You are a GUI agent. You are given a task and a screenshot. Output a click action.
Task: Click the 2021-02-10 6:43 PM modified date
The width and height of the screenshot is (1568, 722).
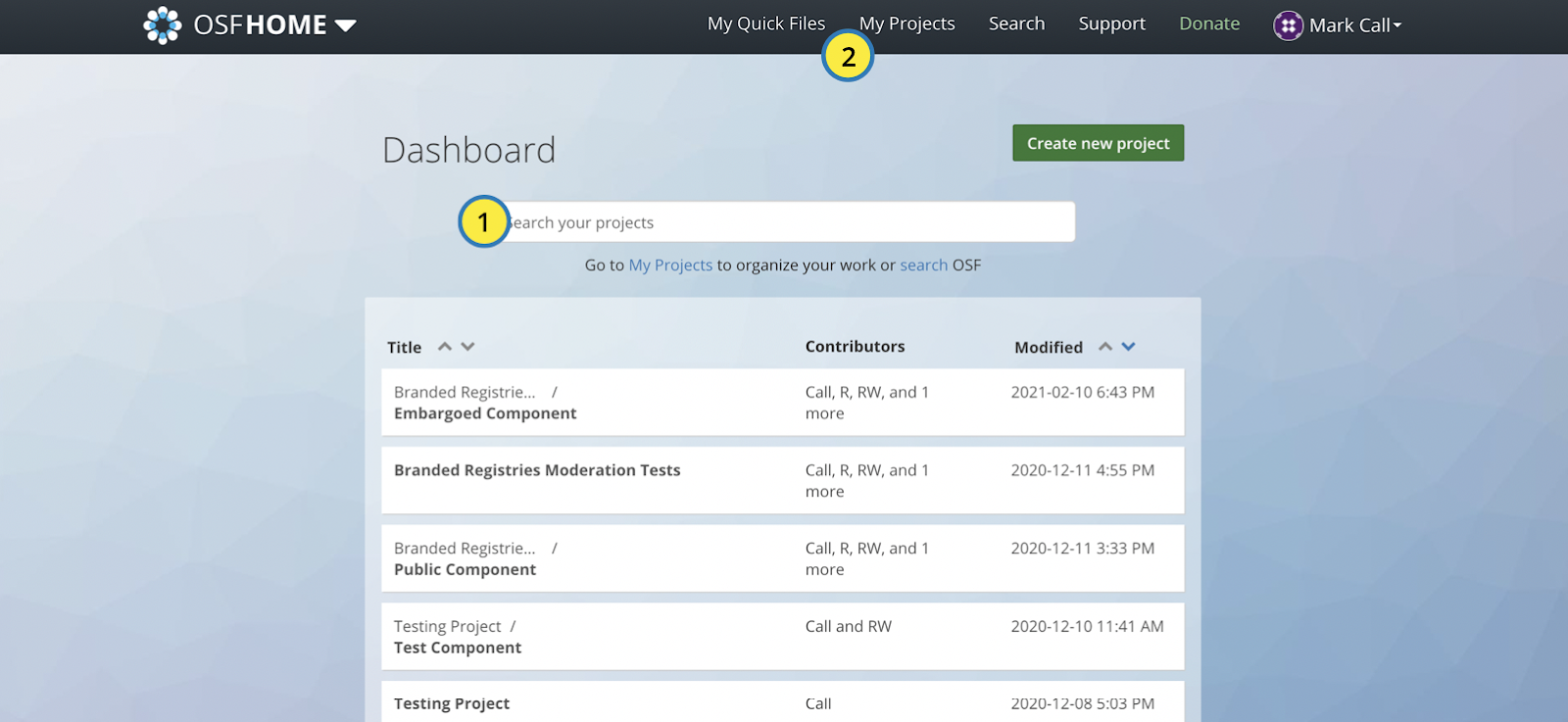click(x=1083, y=393)
